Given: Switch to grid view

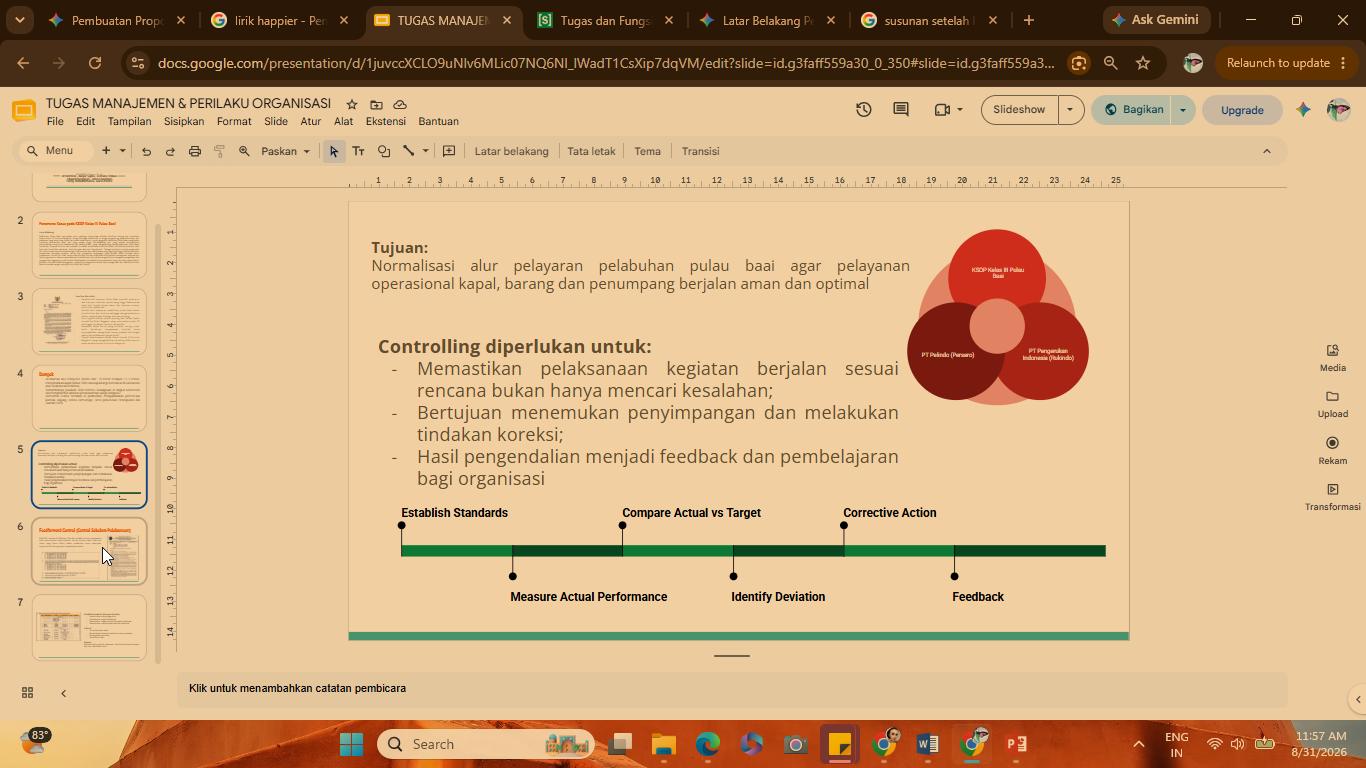Looking at the screenshot, I should point(28,692).
